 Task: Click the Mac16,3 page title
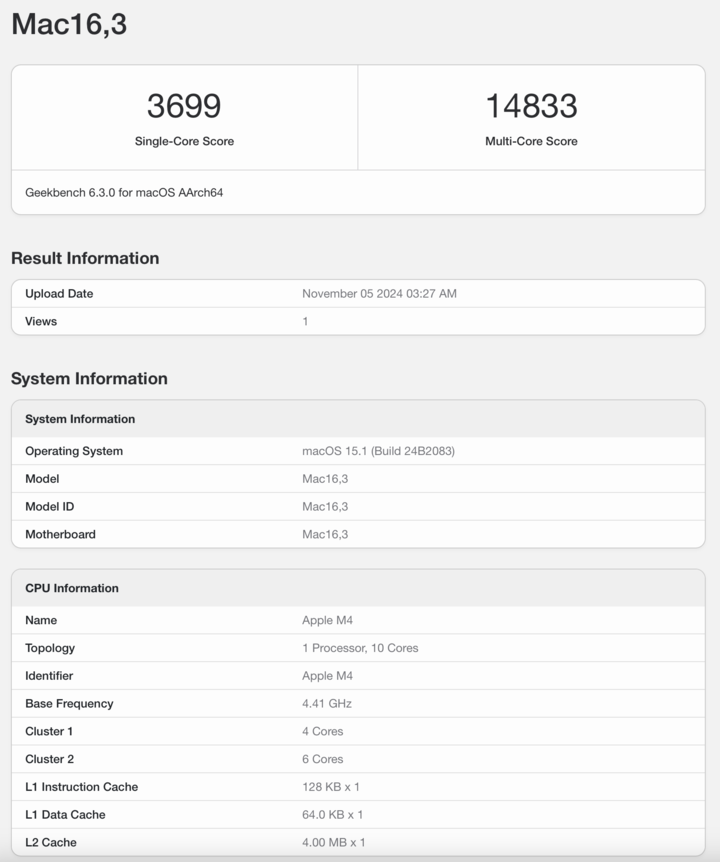tap(69, 24)
